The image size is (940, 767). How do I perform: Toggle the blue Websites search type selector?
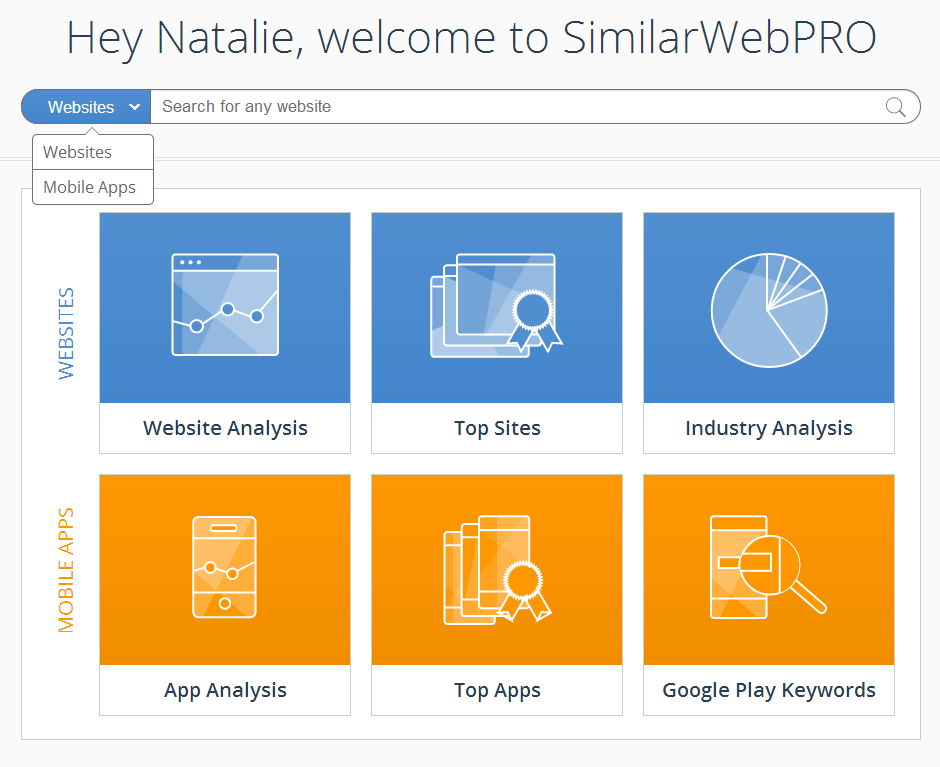pyautogui.click(x=86, y=107)
